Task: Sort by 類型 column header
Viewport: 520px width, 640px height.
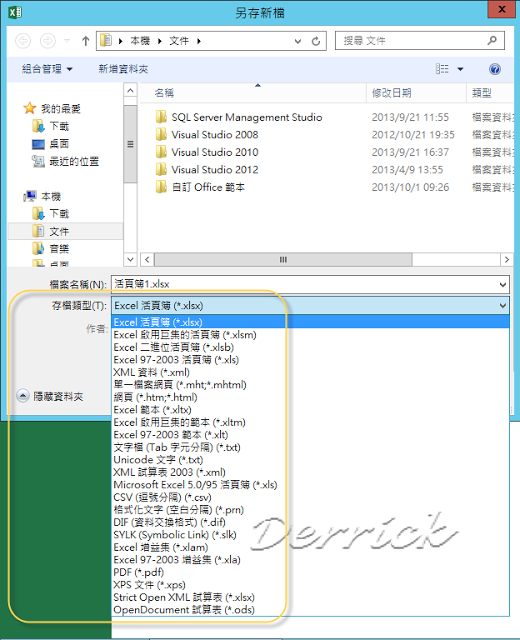Action: pyautogui.click(x=489, y=93)
